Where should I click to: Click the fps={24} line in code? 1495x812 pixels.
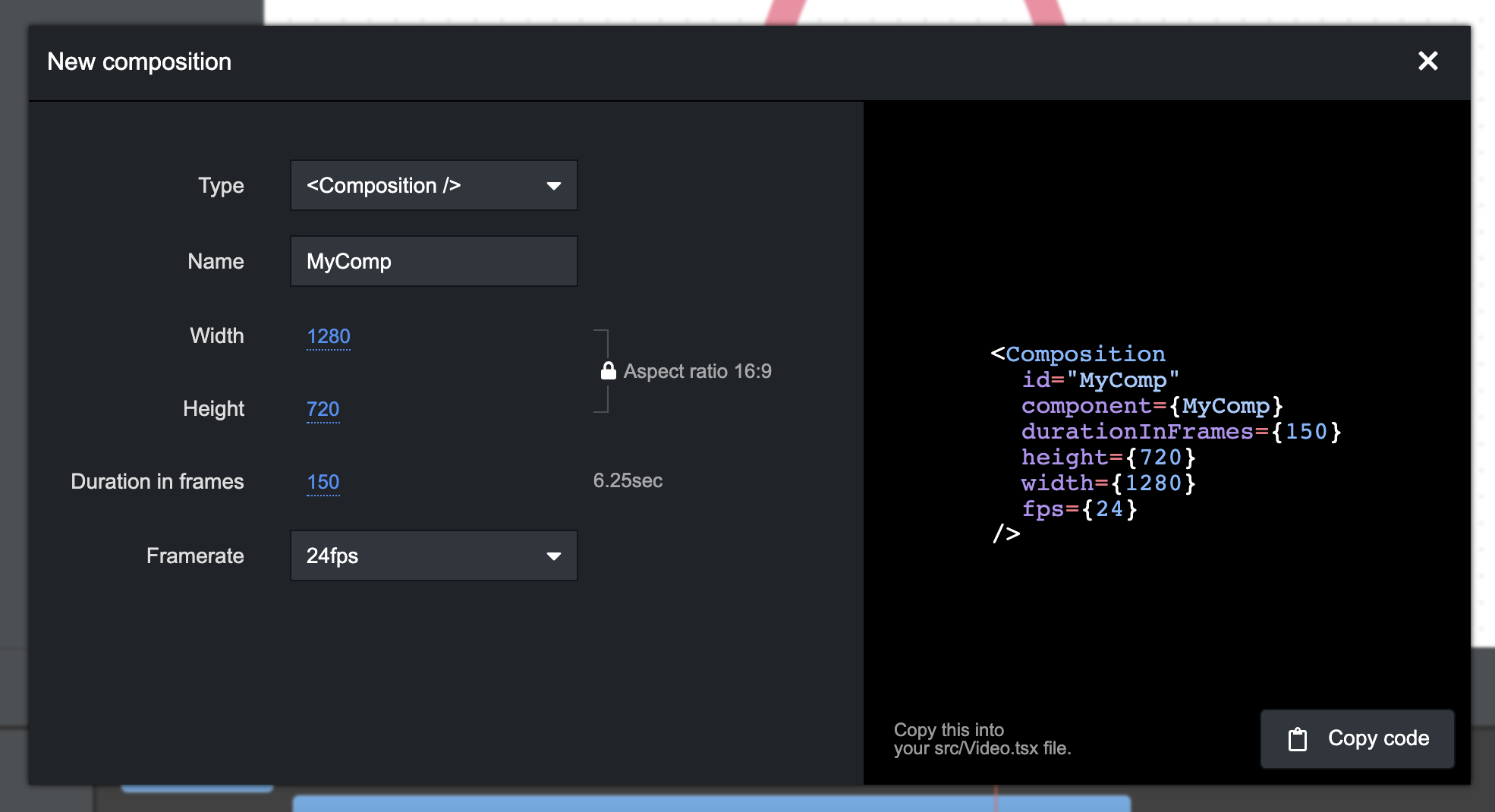[x=1078, y=509]
